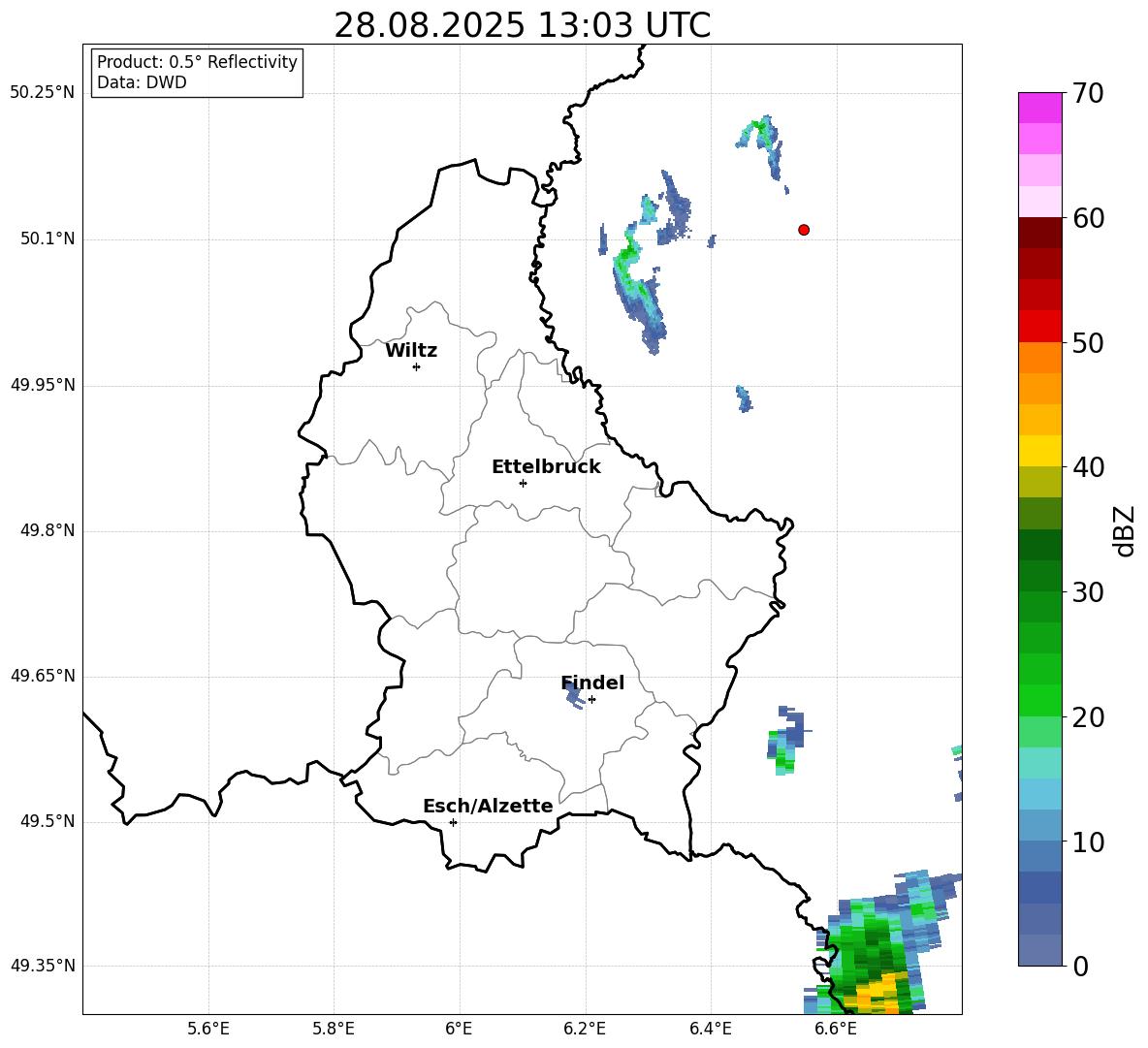Click the dBZ colorbar axis label
The image size is (1148, 1048).
(x=1125, y=530)
